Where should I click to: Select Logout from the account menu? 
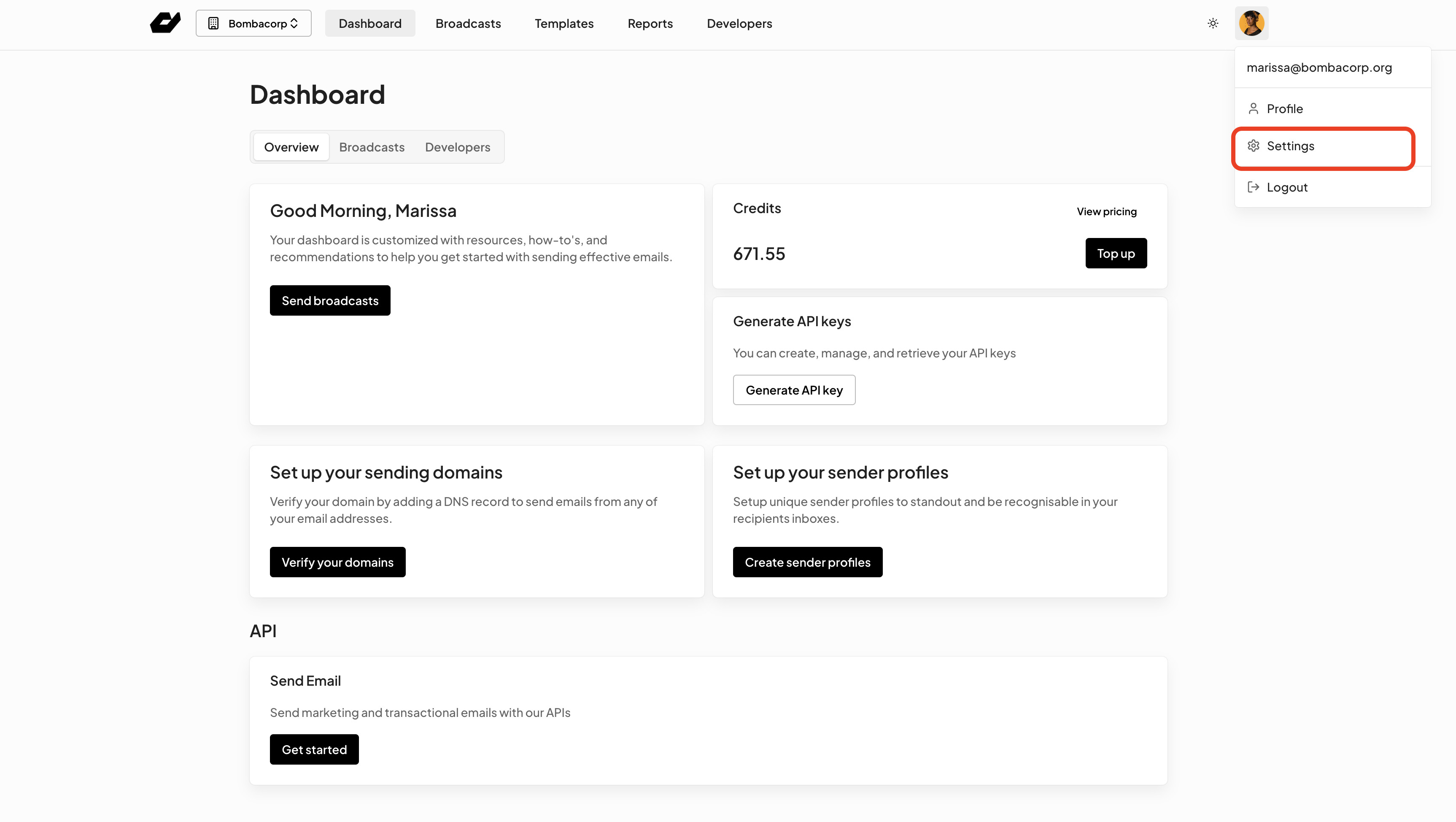(1332, 187)
